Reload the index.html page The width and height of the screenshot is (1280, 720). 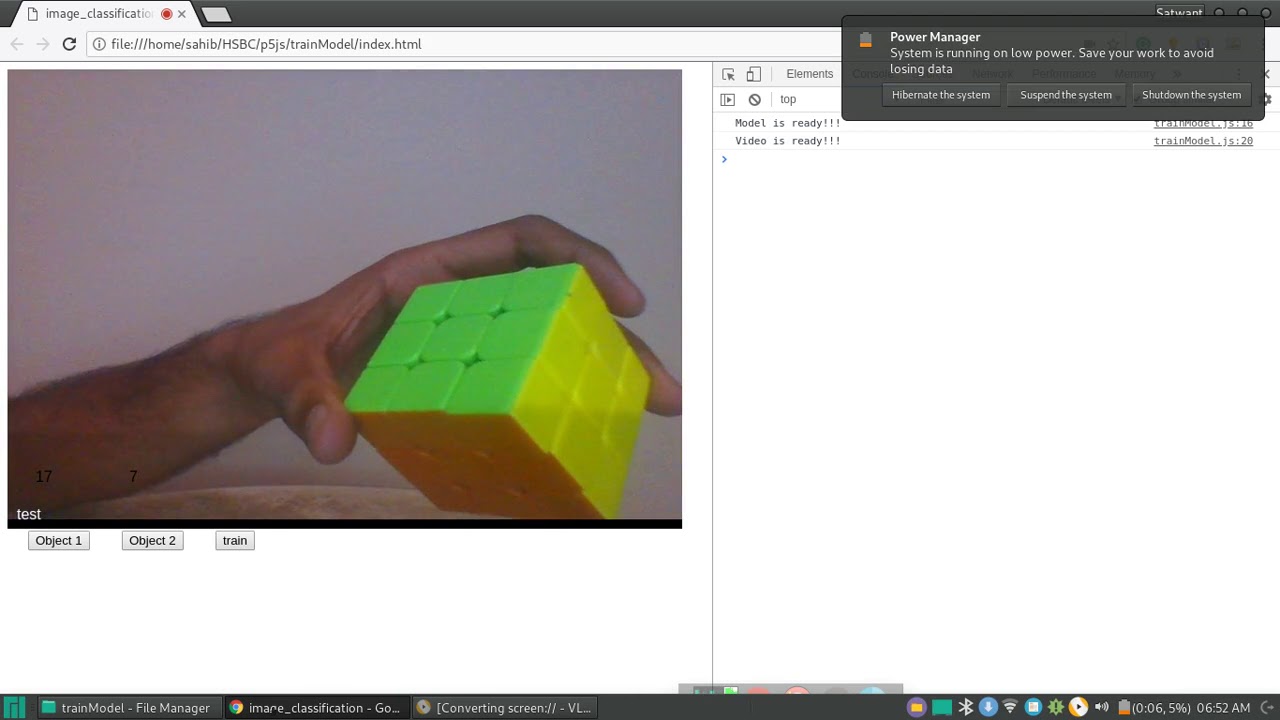tap(69, 44)
